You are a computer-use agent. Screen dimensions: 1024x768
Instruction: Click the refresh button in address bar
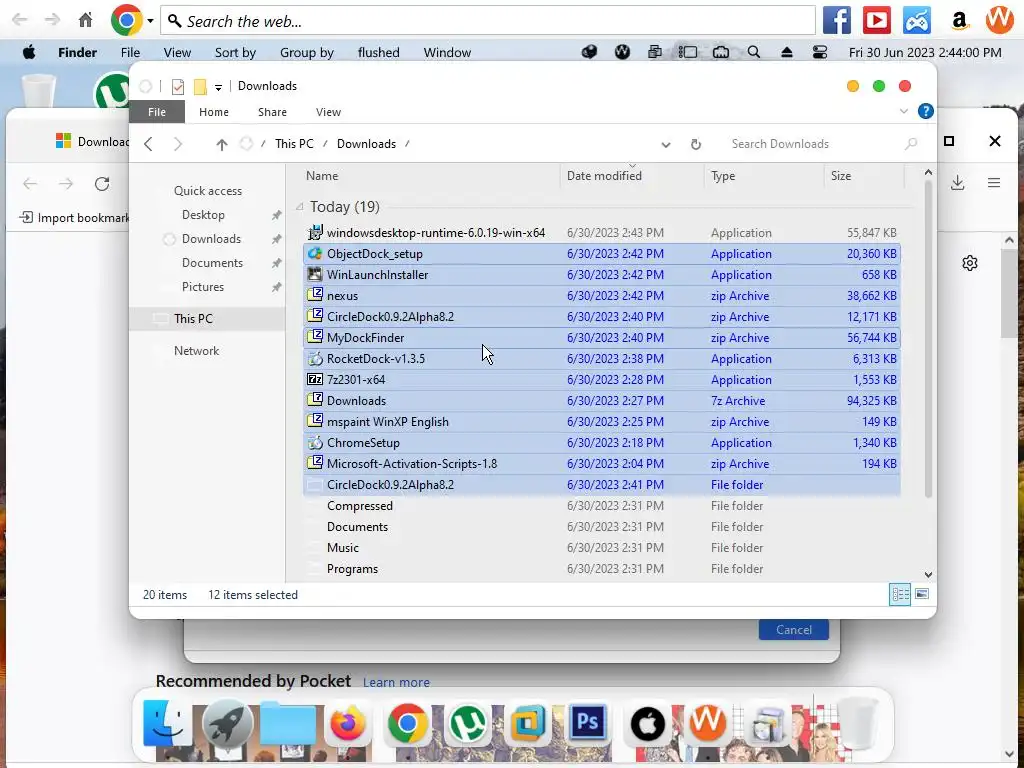click(696, 144)
